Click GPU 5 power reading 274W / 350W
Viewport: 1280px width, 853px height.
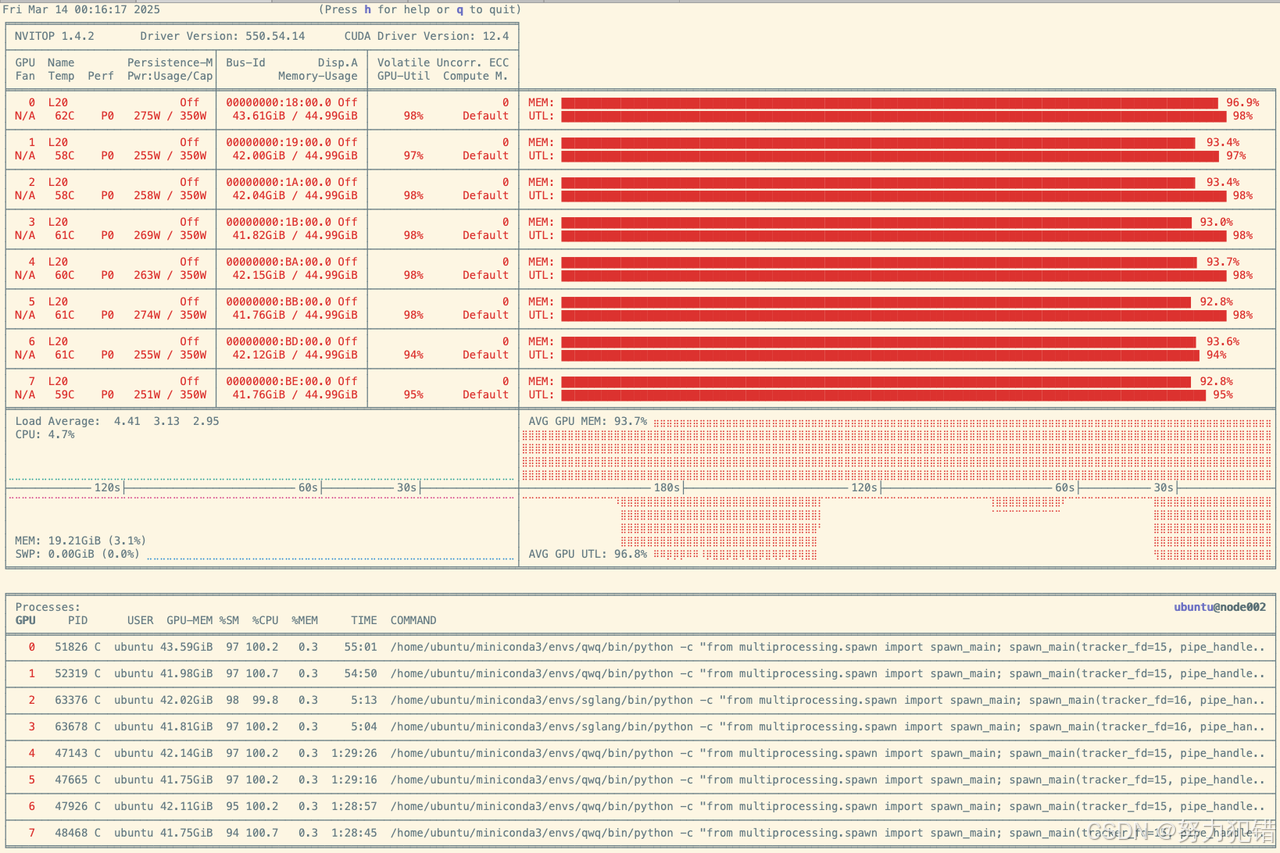coord(170,315)
